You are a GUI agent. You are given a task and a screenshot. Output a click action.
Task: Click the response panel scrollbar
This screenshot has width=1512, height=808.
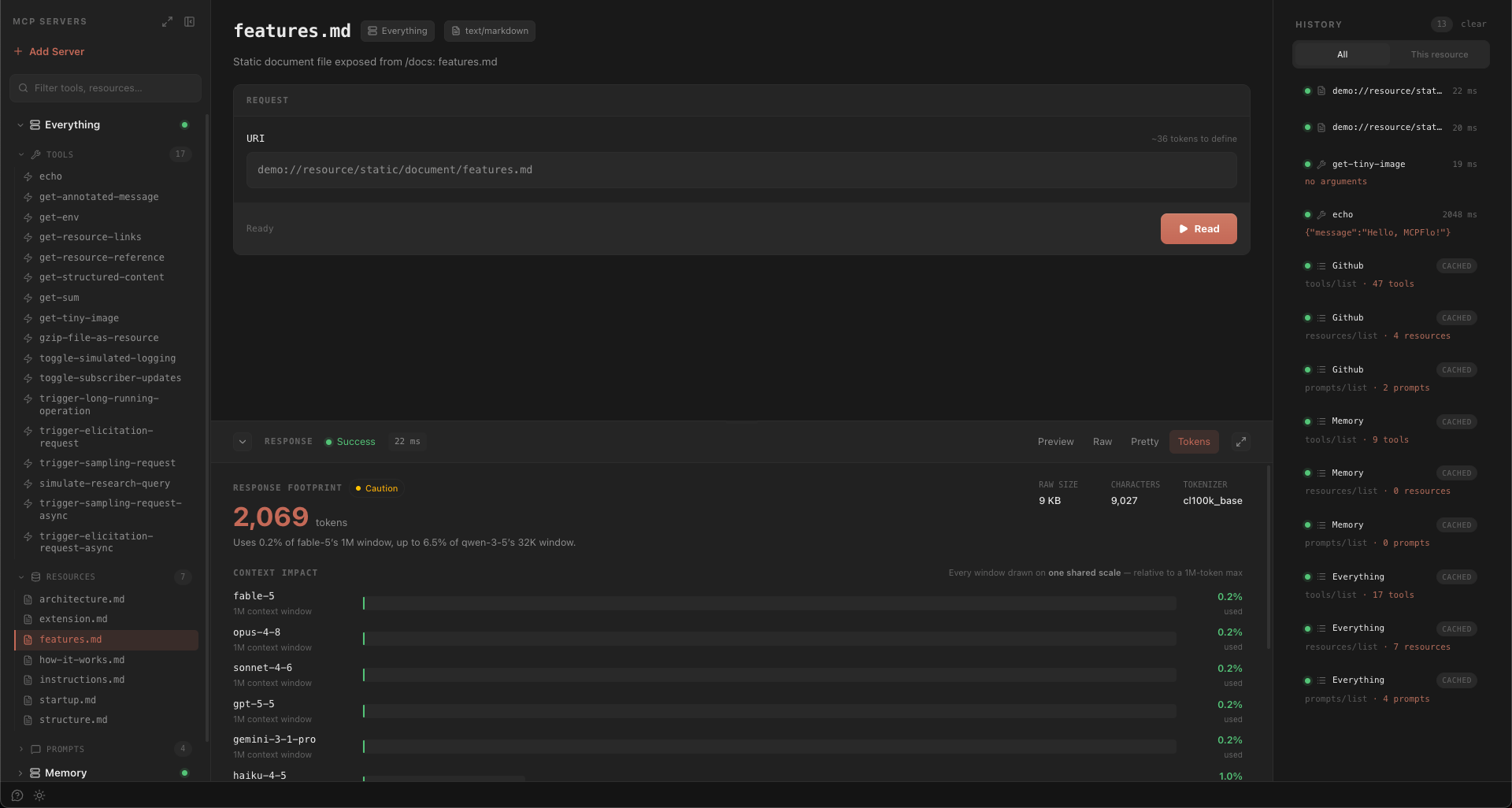tap(1268, 558)
